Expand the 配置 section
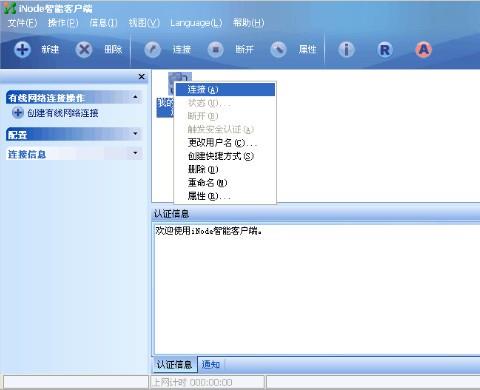Image resolution: width=480 pixels, height=390 pixels. tap(135, 133)
